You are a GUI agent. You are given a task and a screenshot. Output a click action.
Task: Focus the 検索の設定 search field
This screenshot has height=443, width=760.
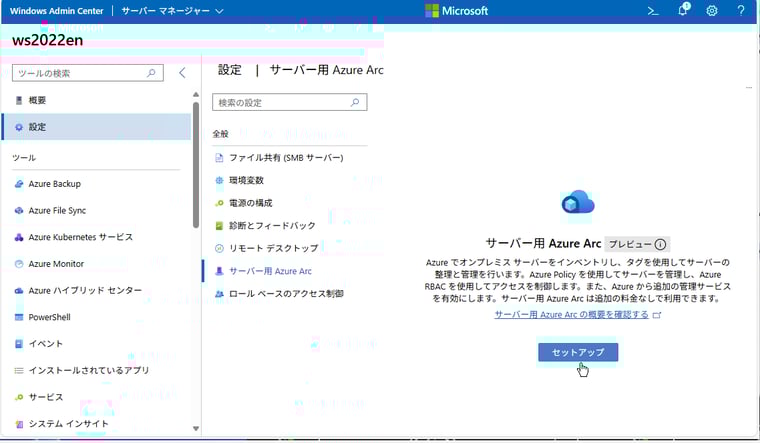[x=289, y=102]
